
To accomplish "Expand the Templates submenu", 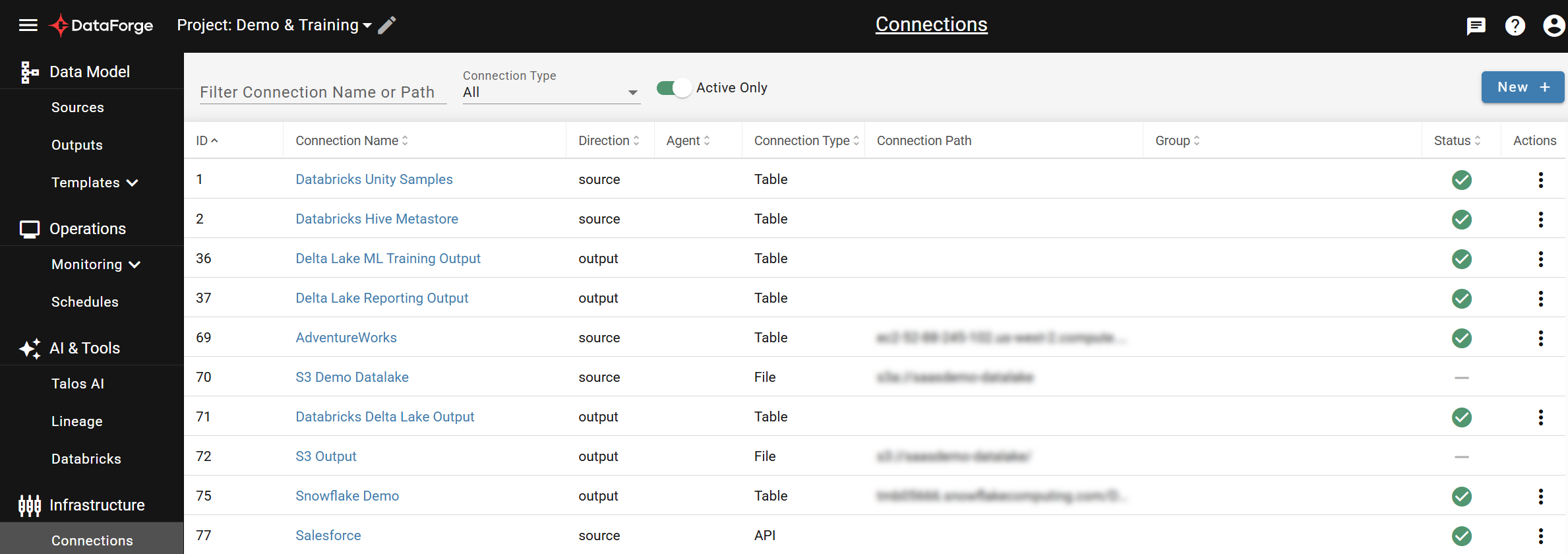I will tap(95, 183).
